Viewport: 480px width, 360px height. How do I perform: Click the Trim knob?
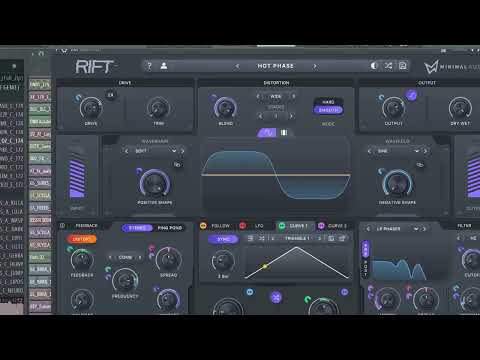[x=158, y=108]
